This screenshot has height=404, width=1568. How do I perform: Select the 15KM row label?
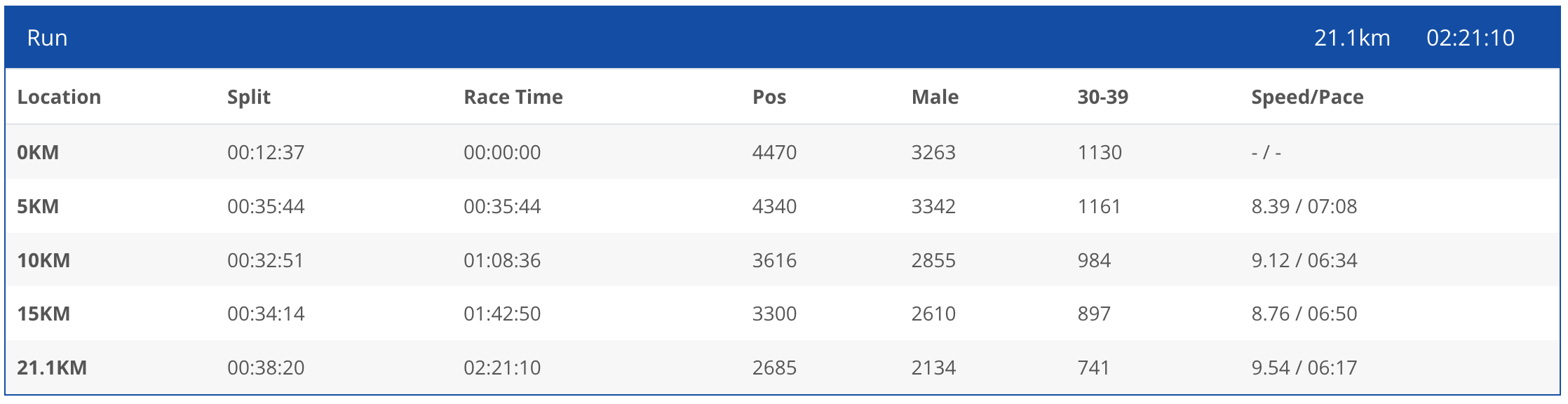point(43,314)
